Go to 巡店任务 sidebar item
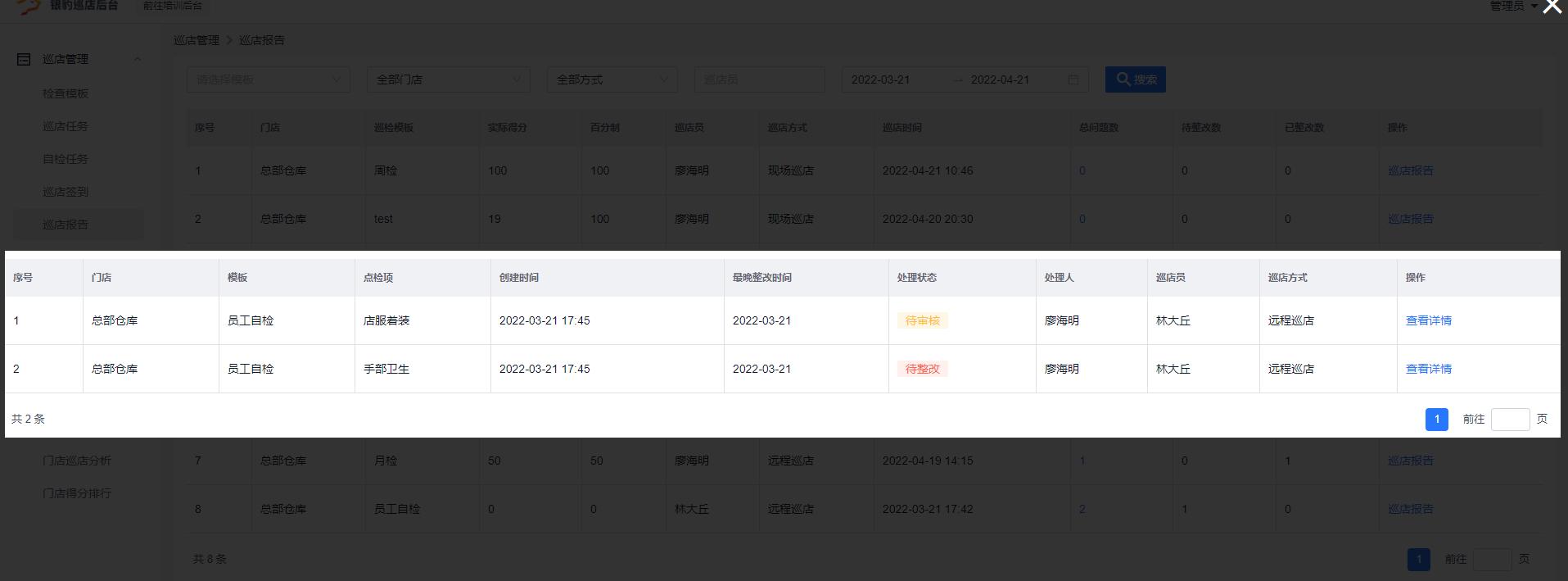 coord(66,126)
